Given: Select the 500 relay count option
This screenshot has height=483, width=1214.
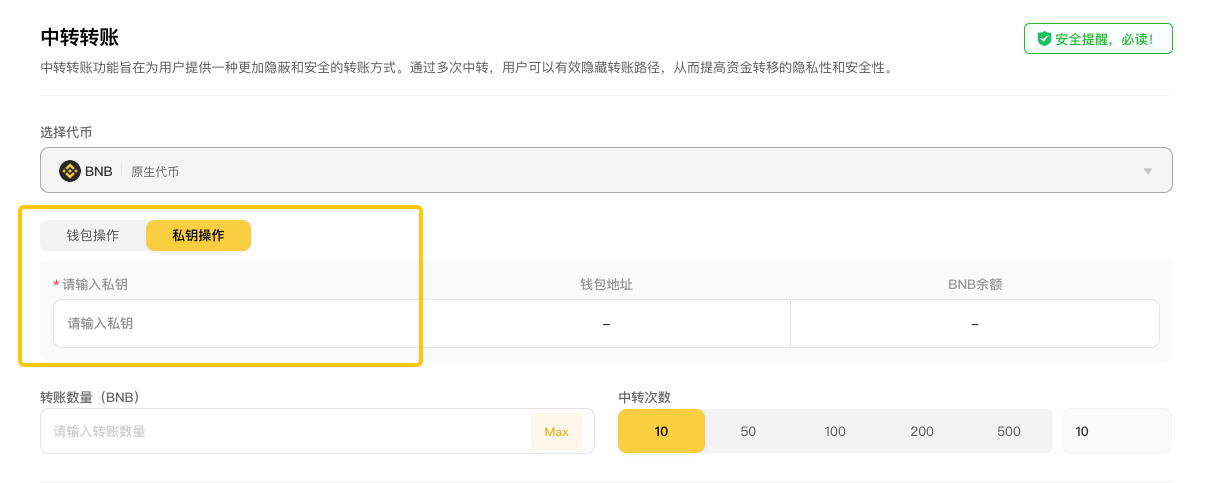Looking at the screenshot, I should tap(1009, 432).
